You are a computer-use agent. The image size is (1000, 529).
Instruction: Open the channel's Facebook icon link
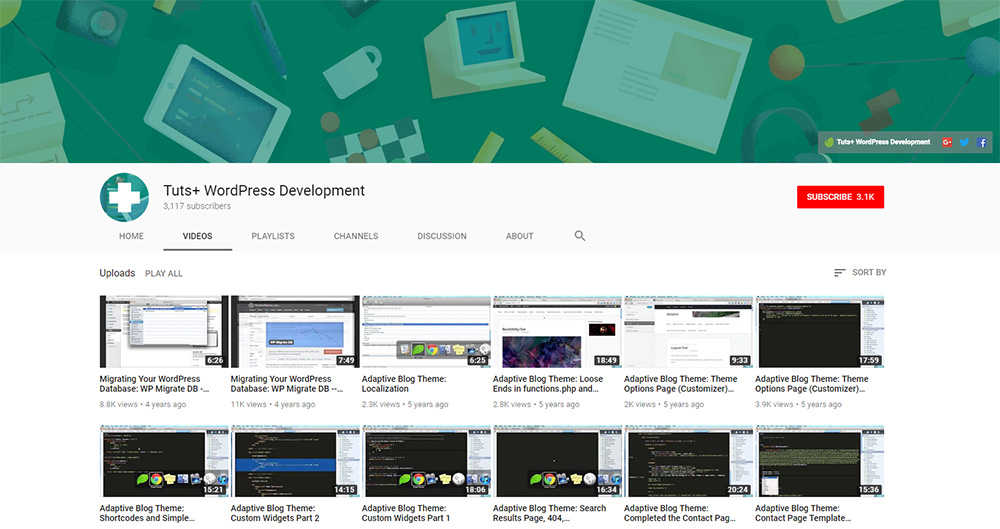point(982,142)
